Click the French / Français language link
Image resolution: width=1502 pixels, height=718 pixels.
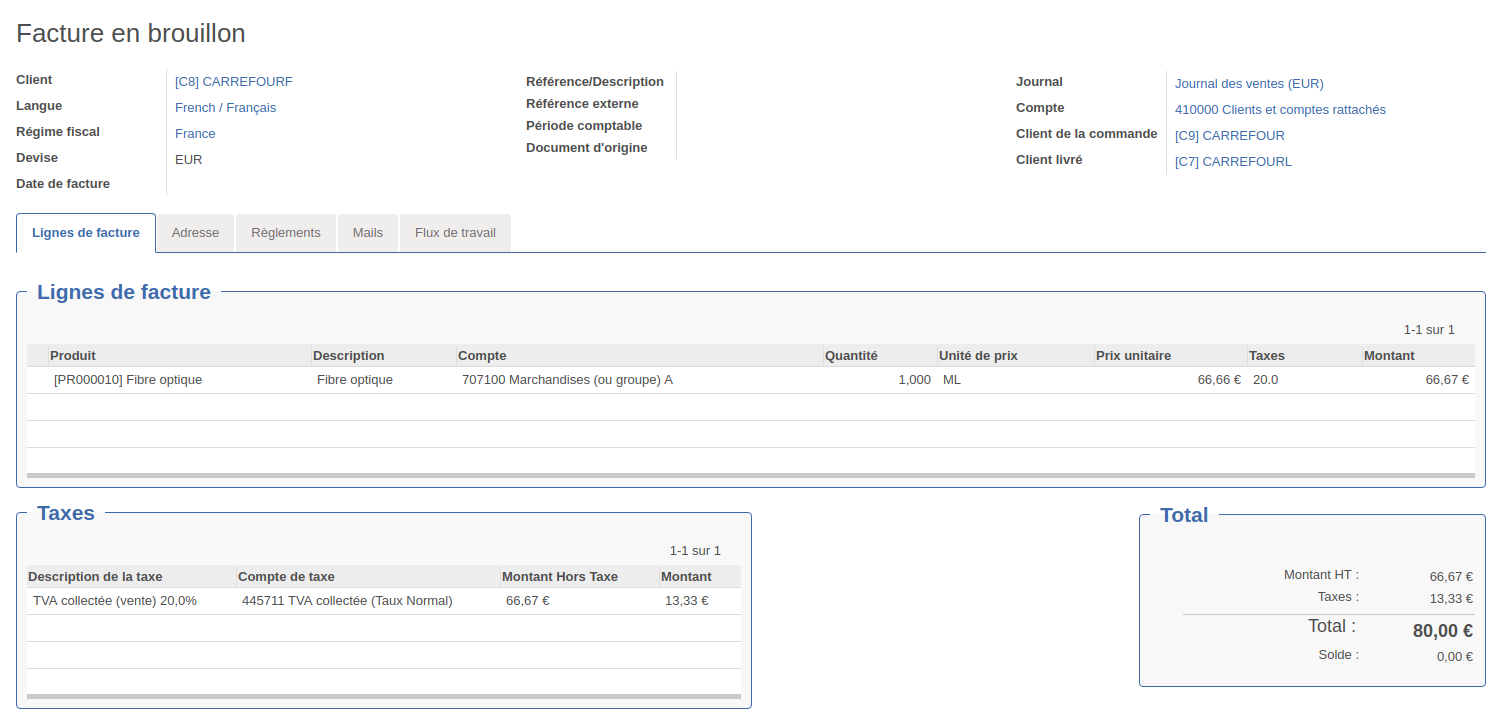point(225,108)
